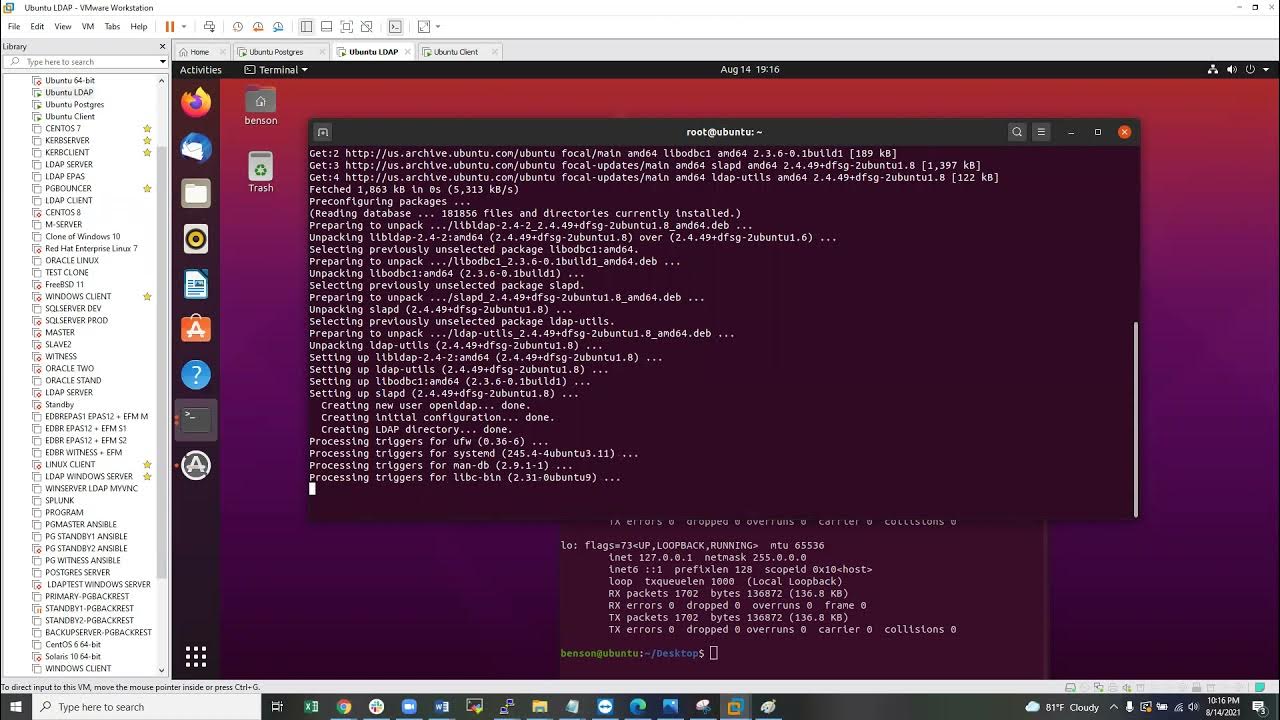Open the benson home folder desktop icon
The width and height of the screenshot is (1280, 720).
261,105
